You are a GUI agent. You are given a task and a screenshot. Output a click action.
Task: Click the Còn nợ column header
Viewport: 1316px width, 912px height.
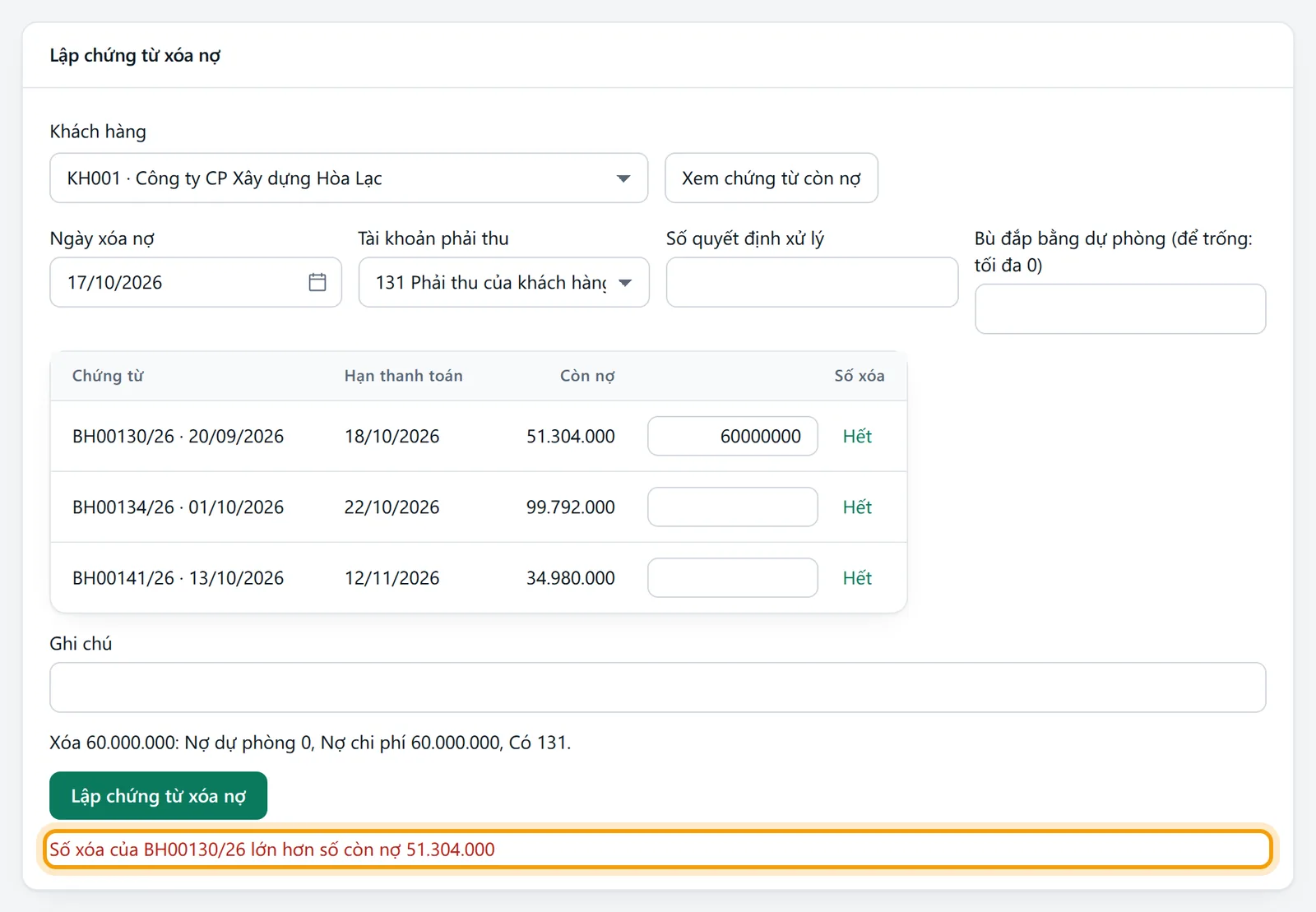coord(587,376)
